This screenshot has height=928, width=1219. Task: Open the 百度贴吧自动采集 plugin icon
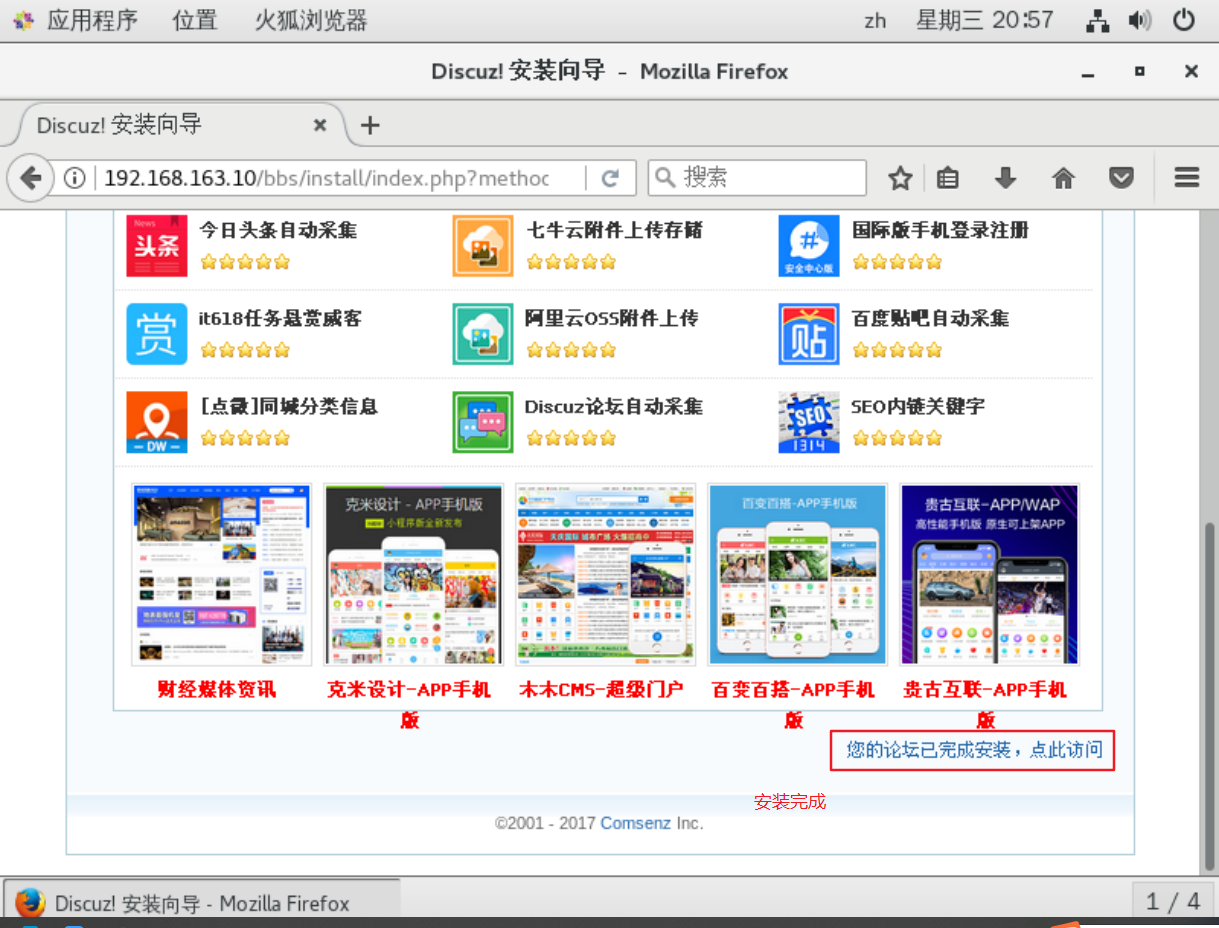[809, 334]
